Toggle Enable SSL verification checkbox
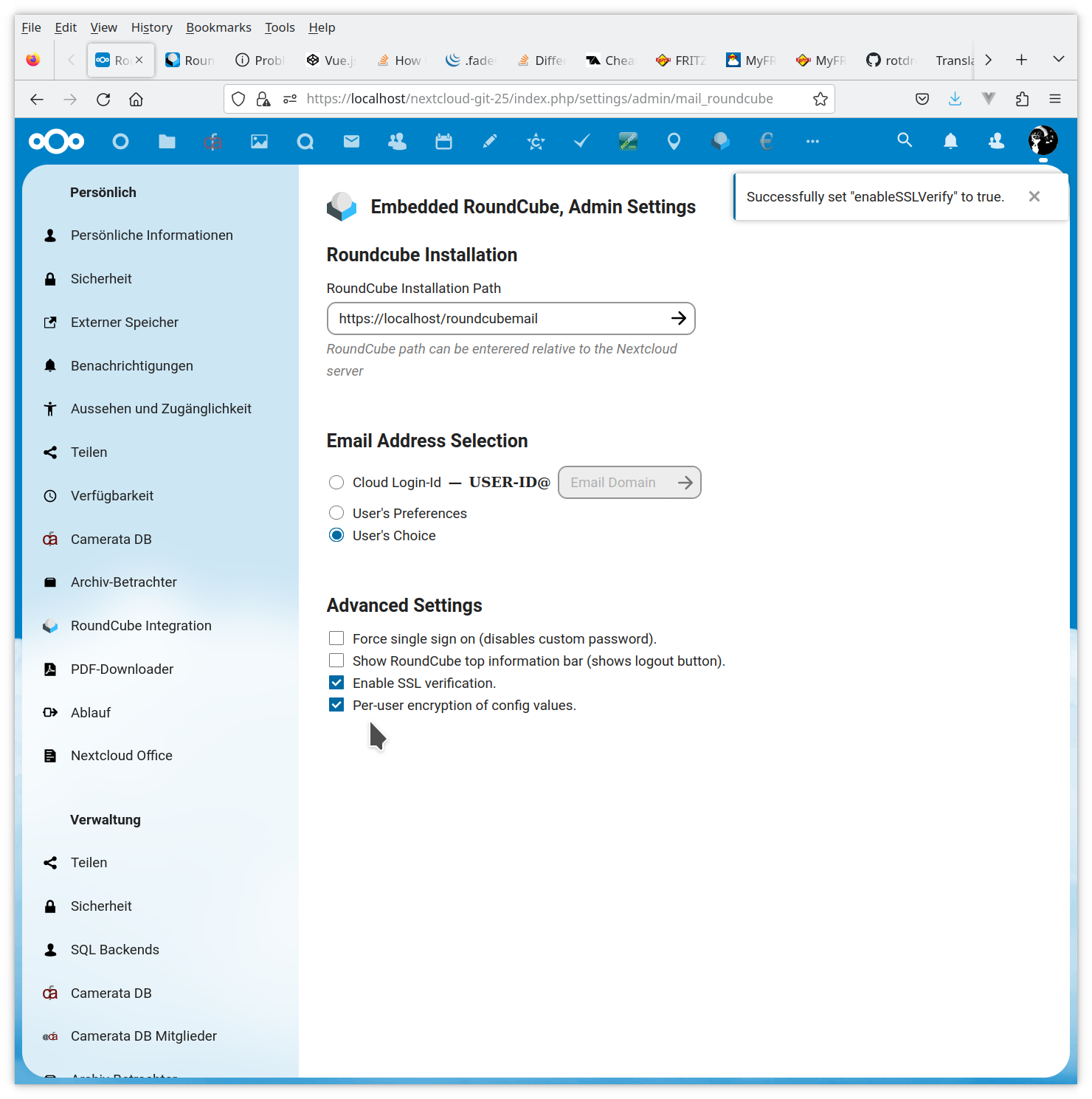The height and width of the screenshot is (1099, 1092). pos(336,683)
